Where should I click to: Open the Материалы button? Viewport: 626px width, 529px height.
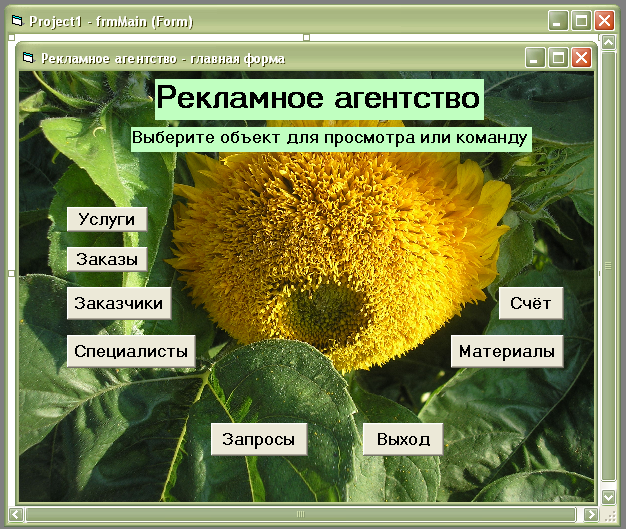pos(507,351)
